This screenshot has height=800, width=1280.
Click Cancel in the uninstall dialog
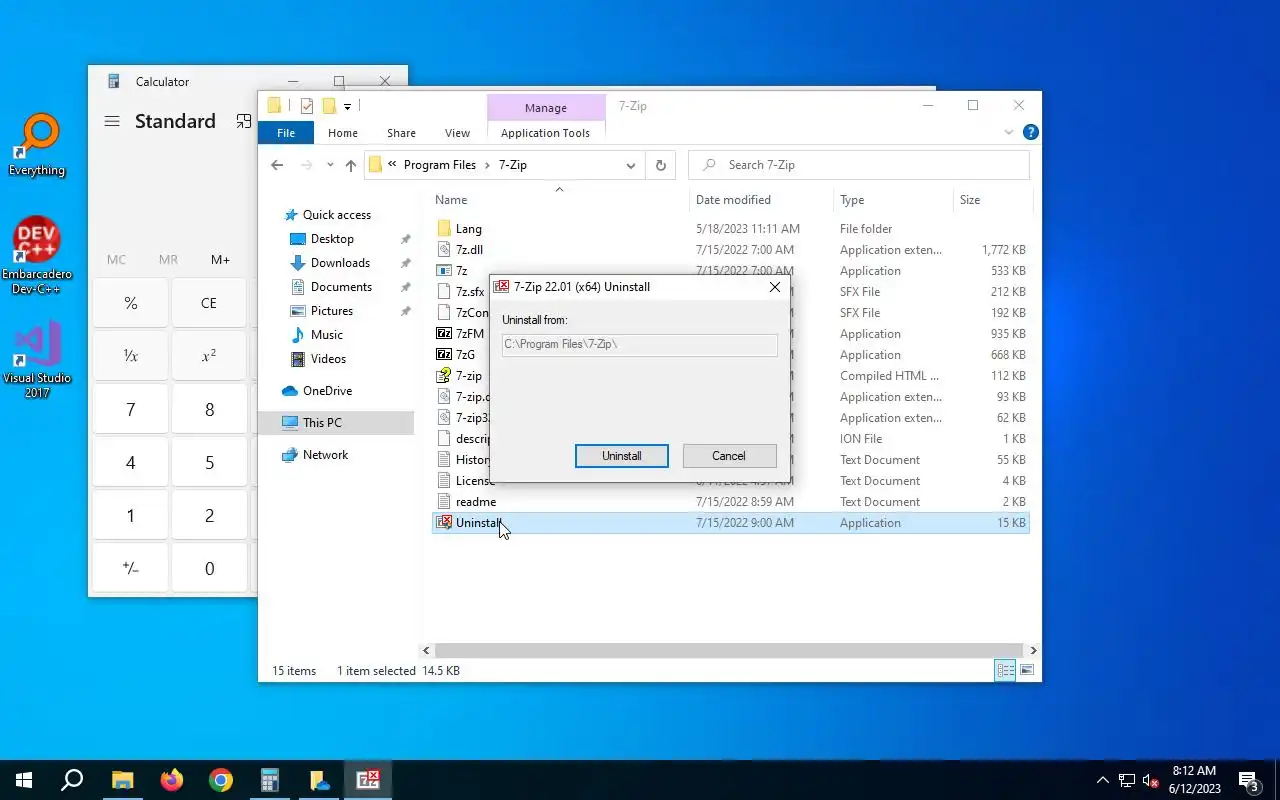[729, 456]
